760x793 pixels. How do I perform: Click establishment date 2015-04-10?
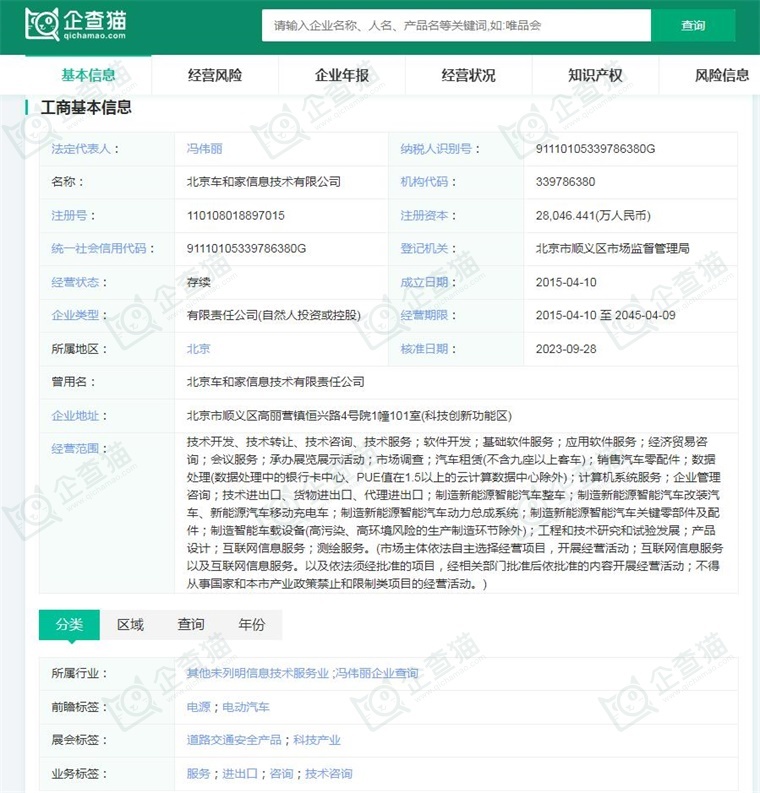click(x=566, y=282)
